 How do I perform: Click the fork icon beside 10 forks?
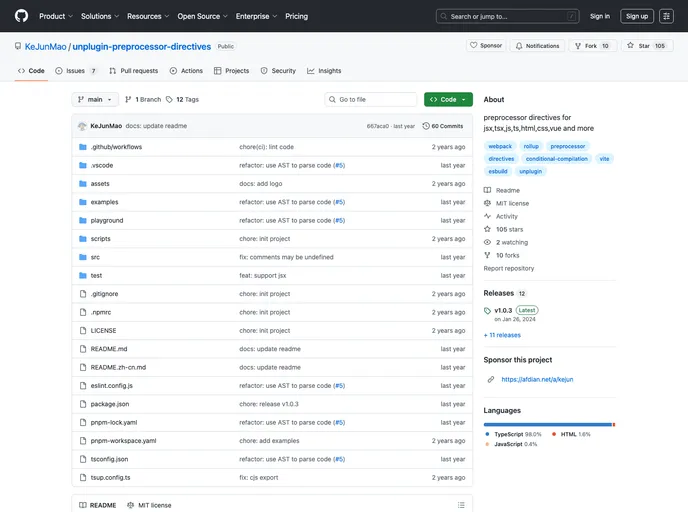pos(487,255)
